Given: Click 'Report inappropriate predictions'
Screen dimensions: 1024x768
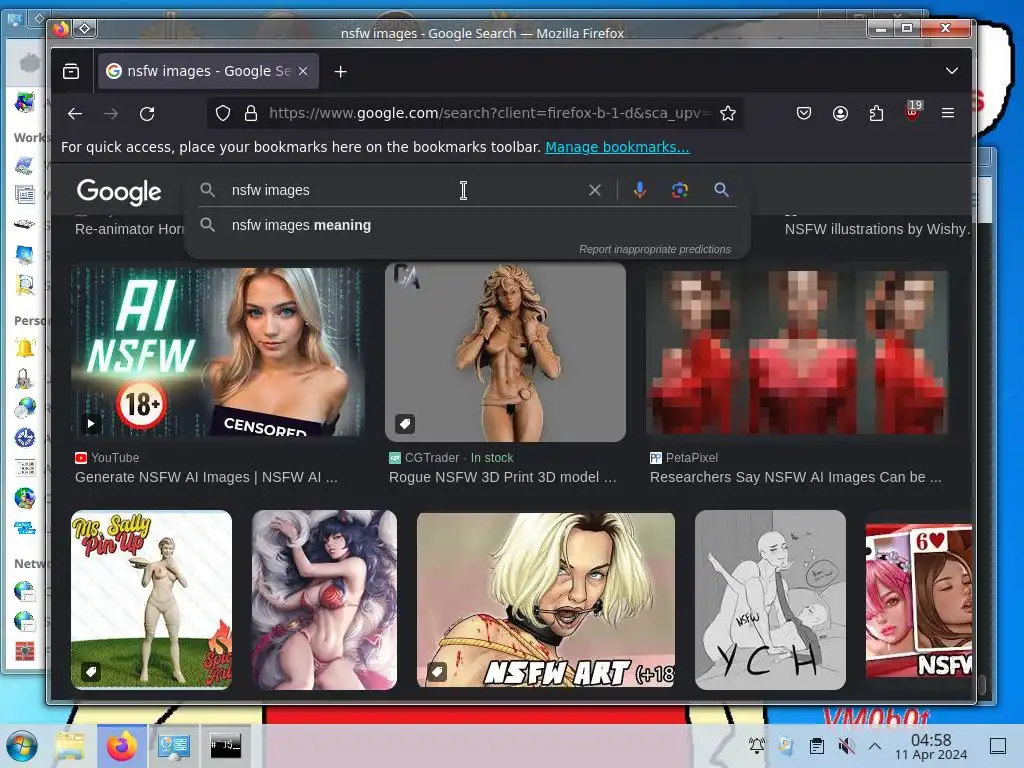Looking at the screenshot, I should (654, 249).
